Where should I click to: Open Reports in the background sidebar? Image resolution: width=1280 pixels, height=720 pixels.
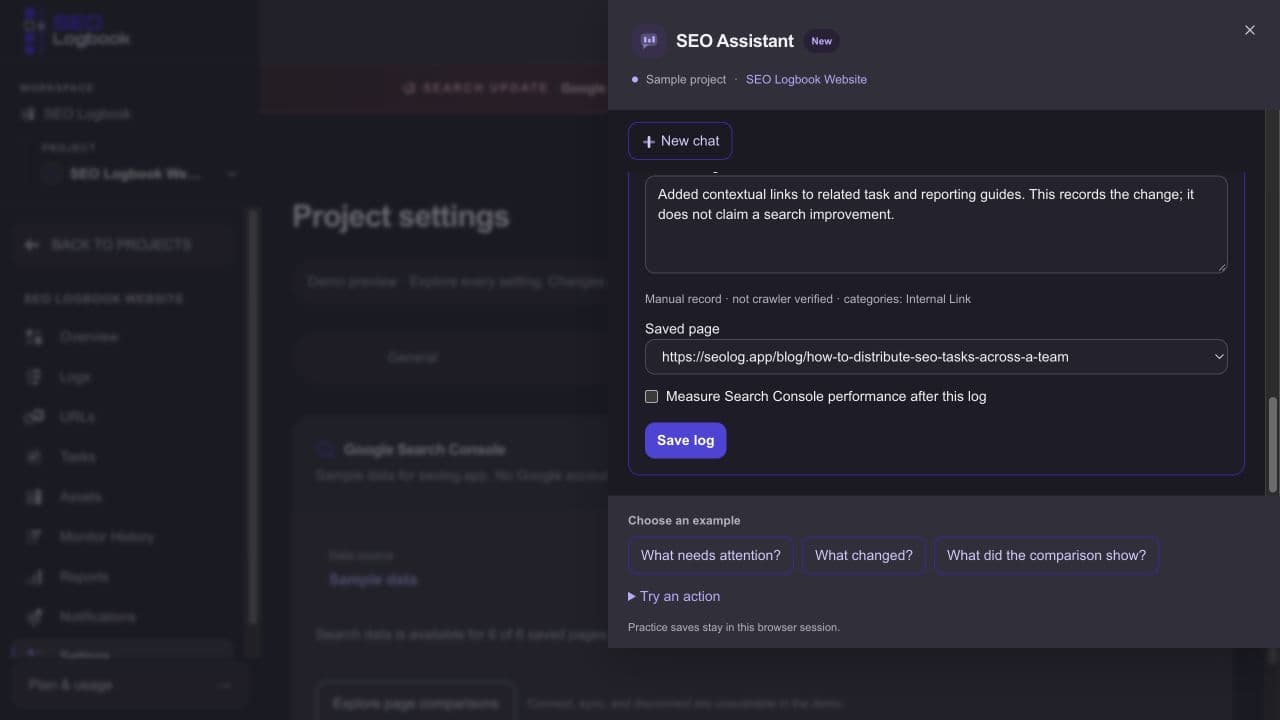(84, 577)
